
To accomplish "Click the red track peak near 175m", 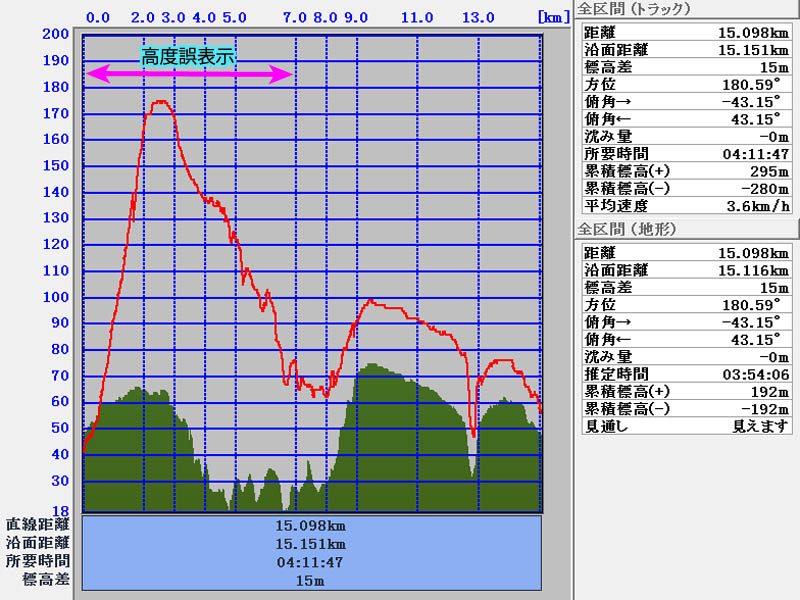I will (x=160, y=103).
